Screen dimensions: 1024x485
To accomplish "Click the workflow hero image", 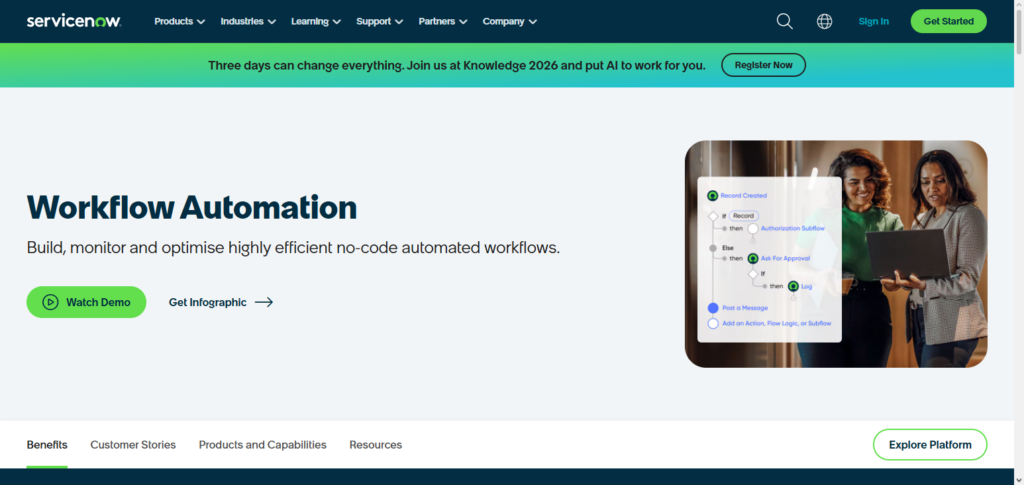I will 836,254.
